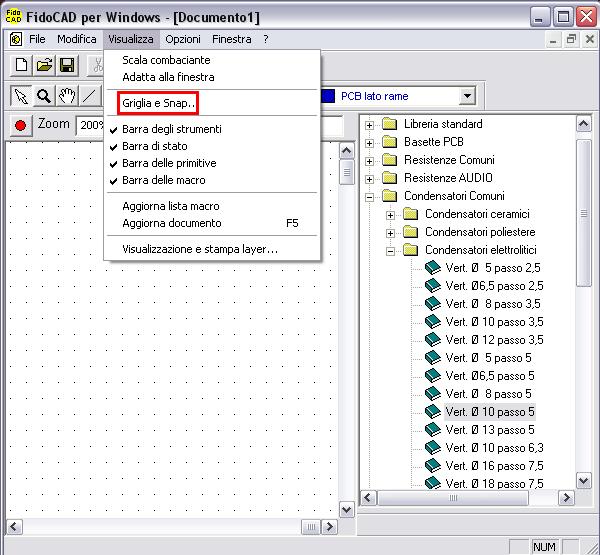The height and width of the screenshot is (555, 600).
Task: Click the Save floppy disk icon
Action: click(x=67, y=65)
